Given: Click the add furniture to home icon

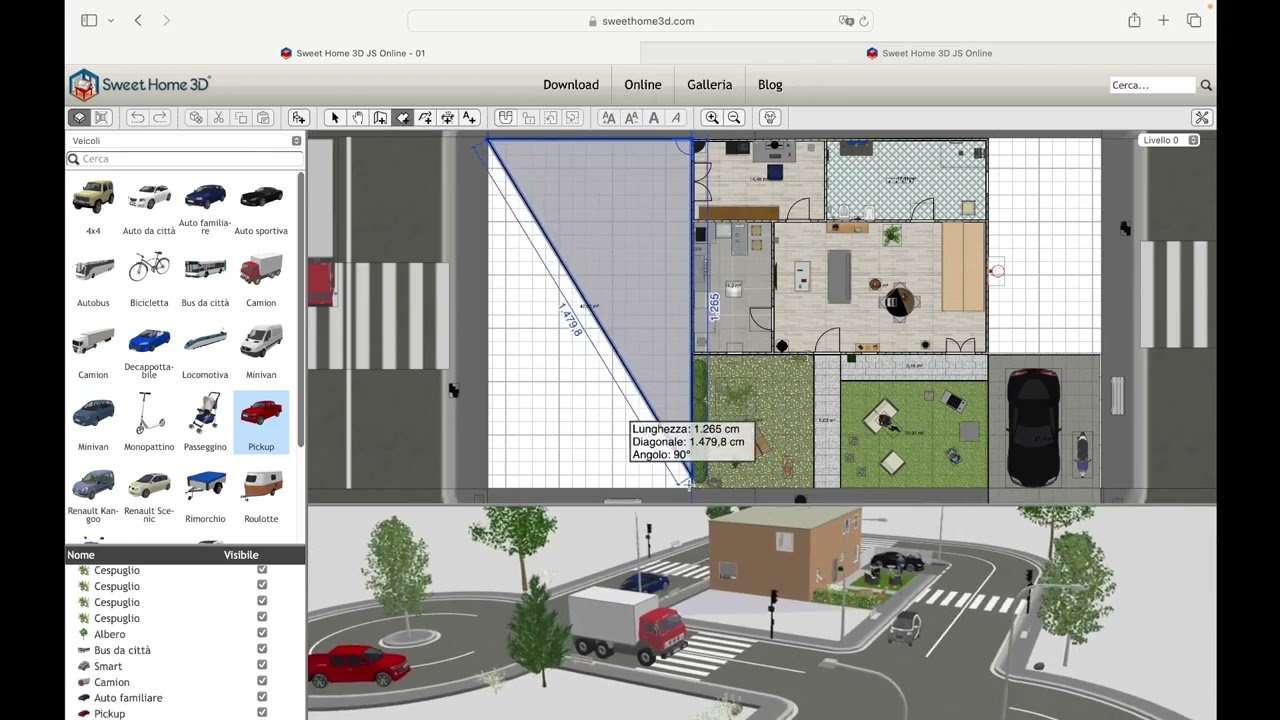Looking at the screenshot, I should 298,118.
